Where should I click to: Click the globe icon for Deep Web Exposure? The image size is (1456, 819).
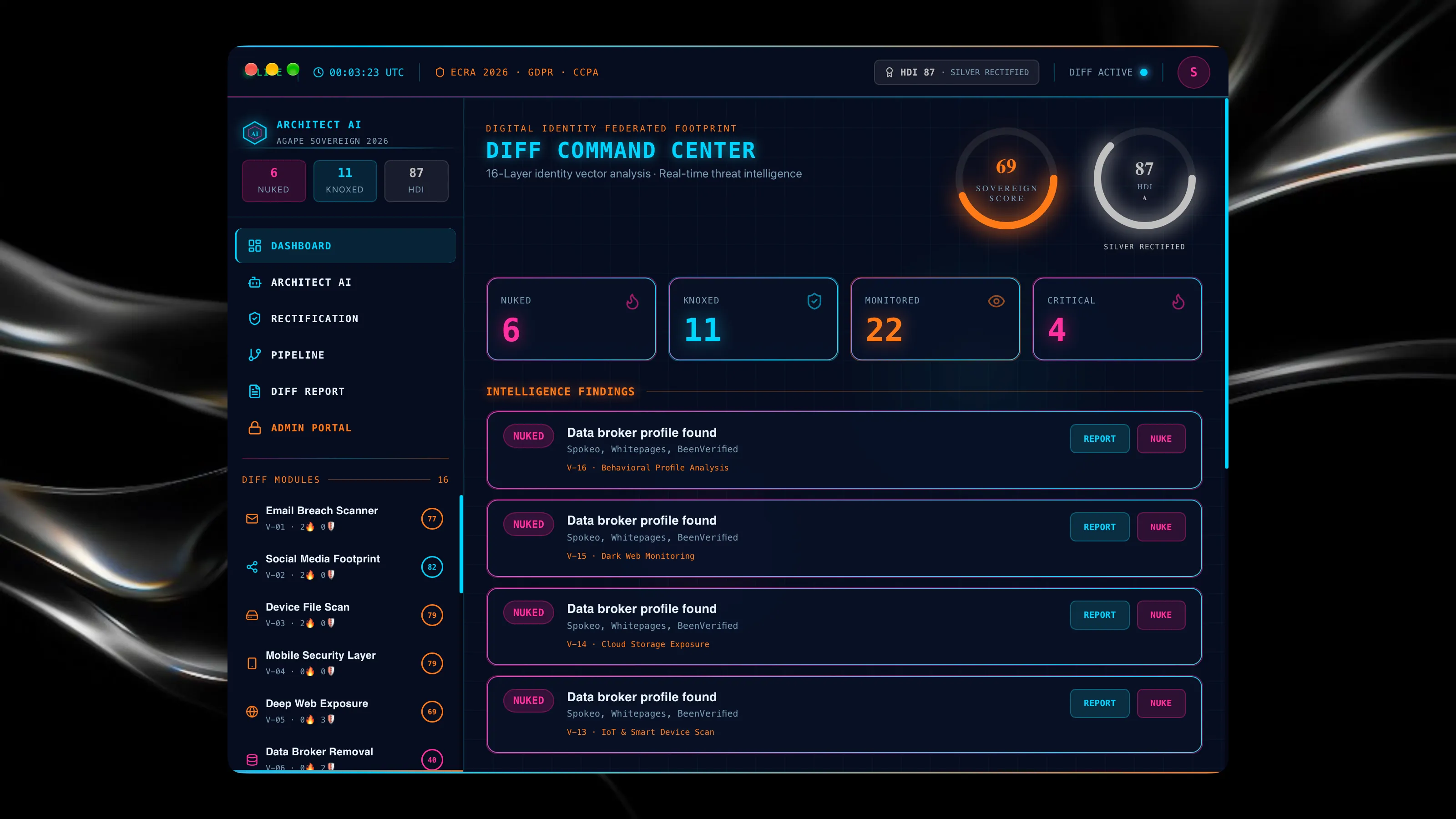coord(252,712)
